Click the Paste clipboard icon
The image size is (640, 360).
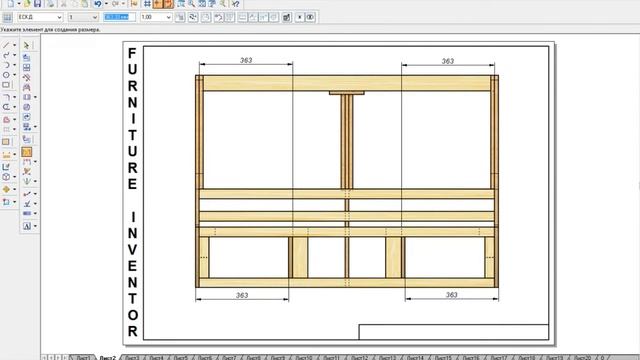pos(84,4)
